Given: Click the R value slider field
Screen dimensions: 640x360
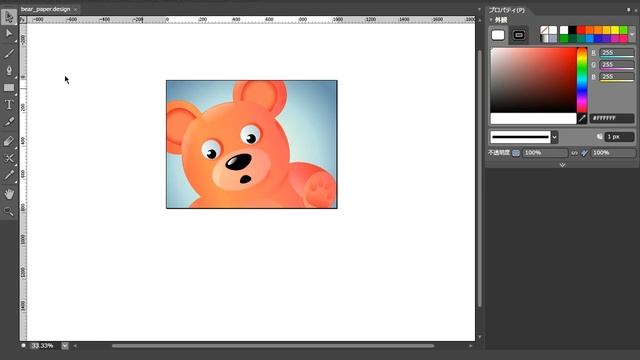Looking at the screenshot, I should 616,53.
